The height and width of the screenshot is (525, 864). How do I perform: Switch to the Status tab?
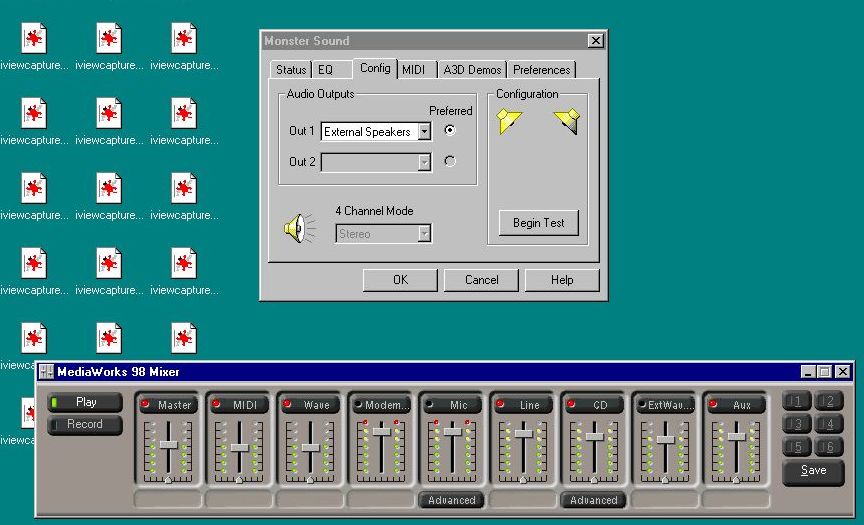pos(291,70)
